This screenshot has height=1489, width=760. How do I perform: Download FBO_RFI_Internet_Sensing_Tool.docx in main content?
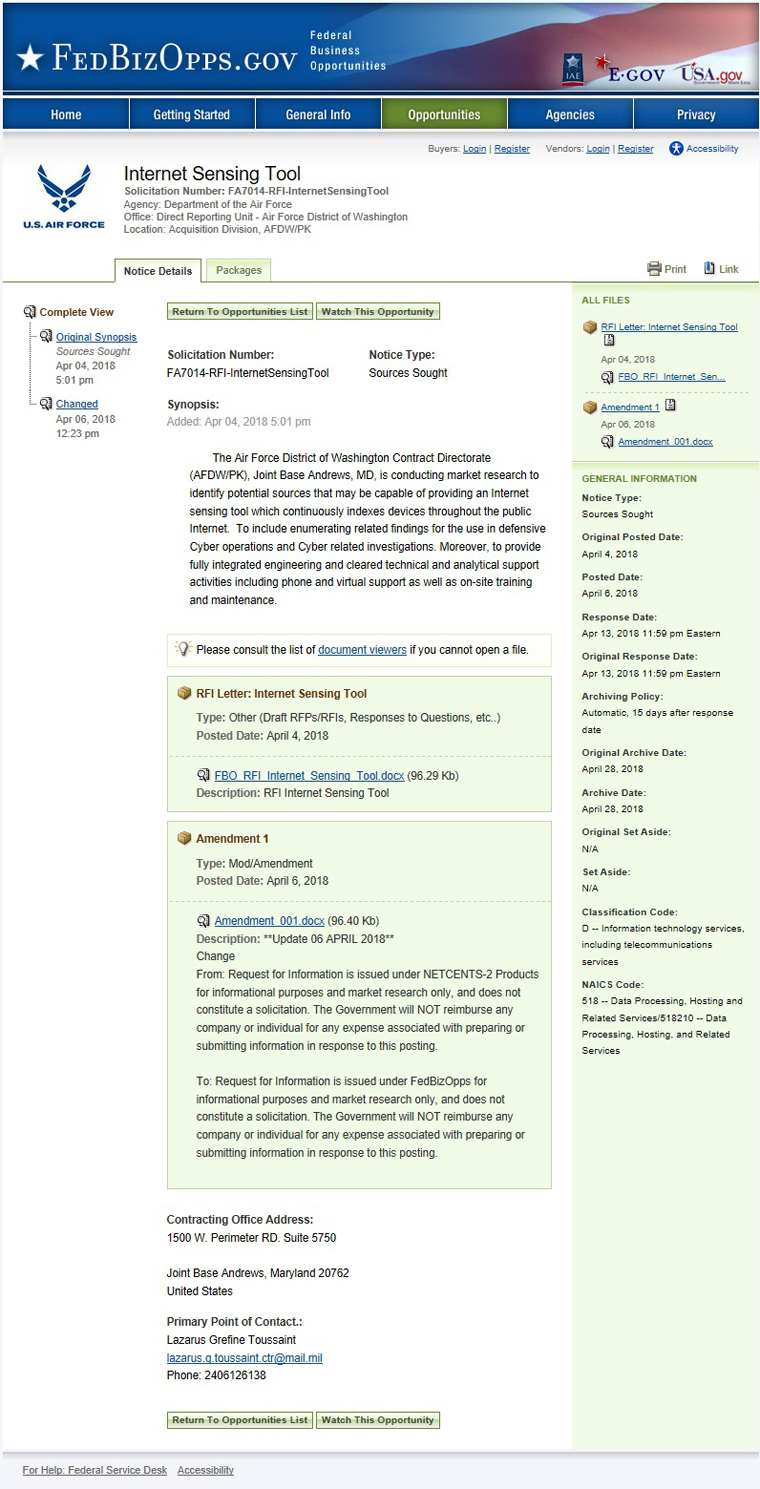(309, 775)
